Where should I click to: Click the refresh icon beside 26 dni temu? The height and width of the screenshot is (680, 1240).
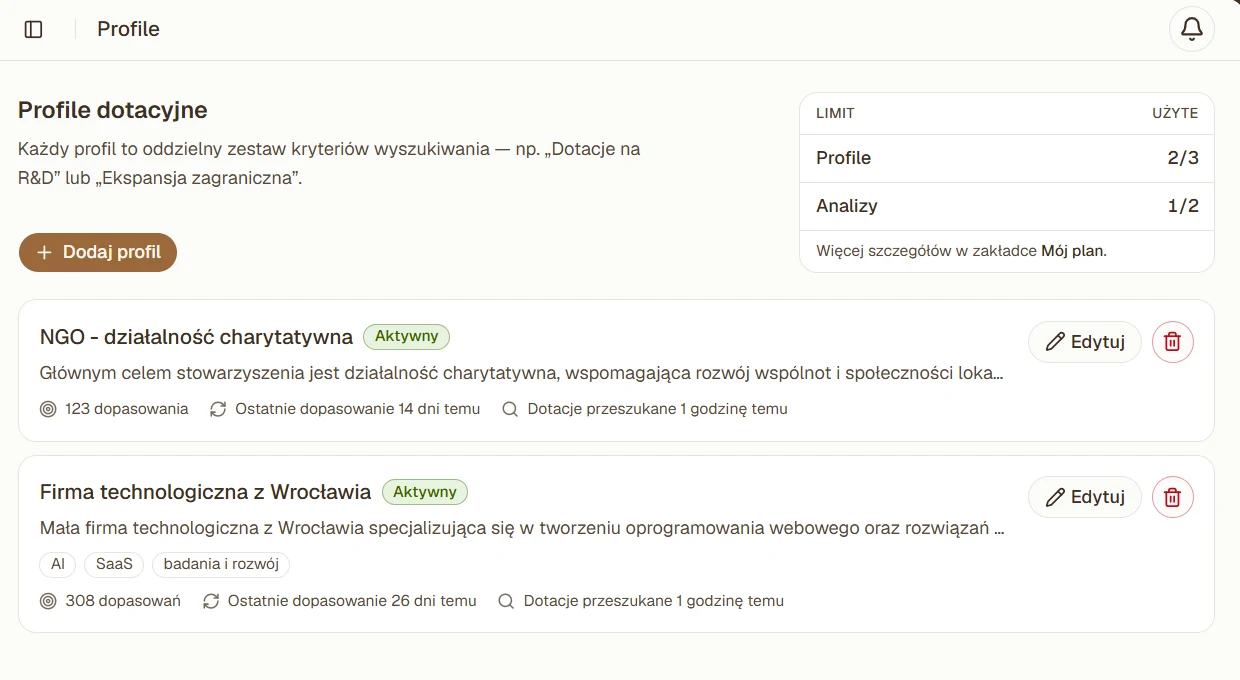[211, 601]
